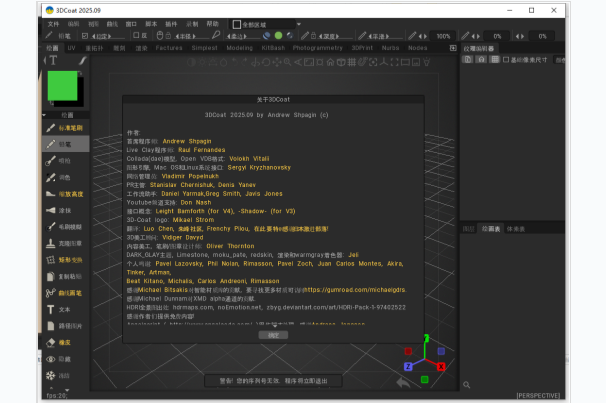Select the 喷枪 airbrush tool
The height and width of the screenshot is (403, 606).
tap(66, 160)
